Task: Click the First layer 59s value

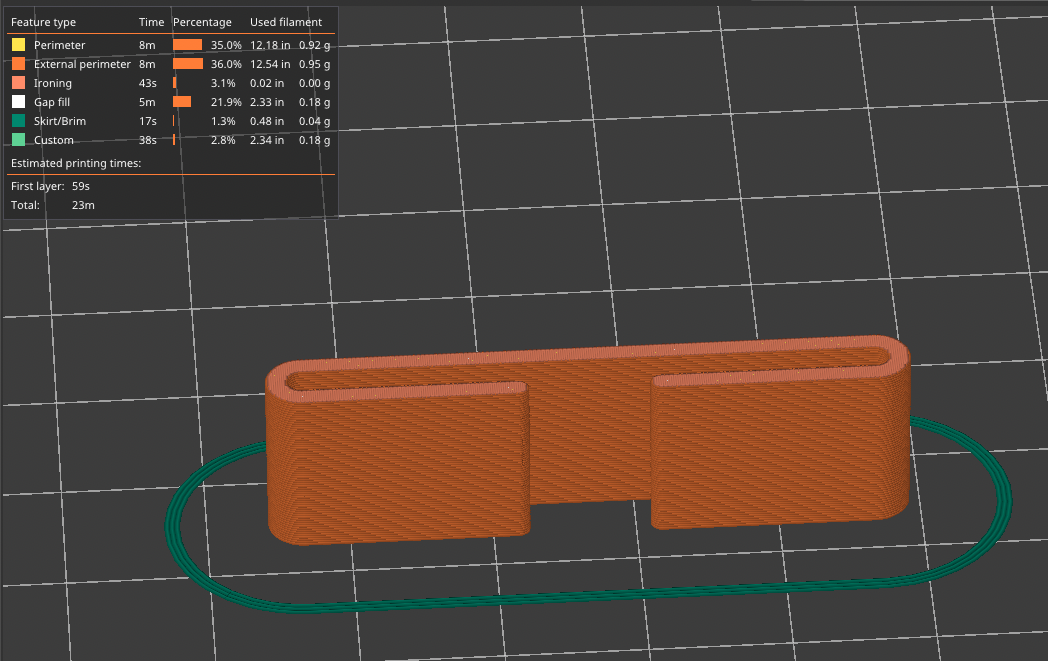Action: click(x=81, y=186)
